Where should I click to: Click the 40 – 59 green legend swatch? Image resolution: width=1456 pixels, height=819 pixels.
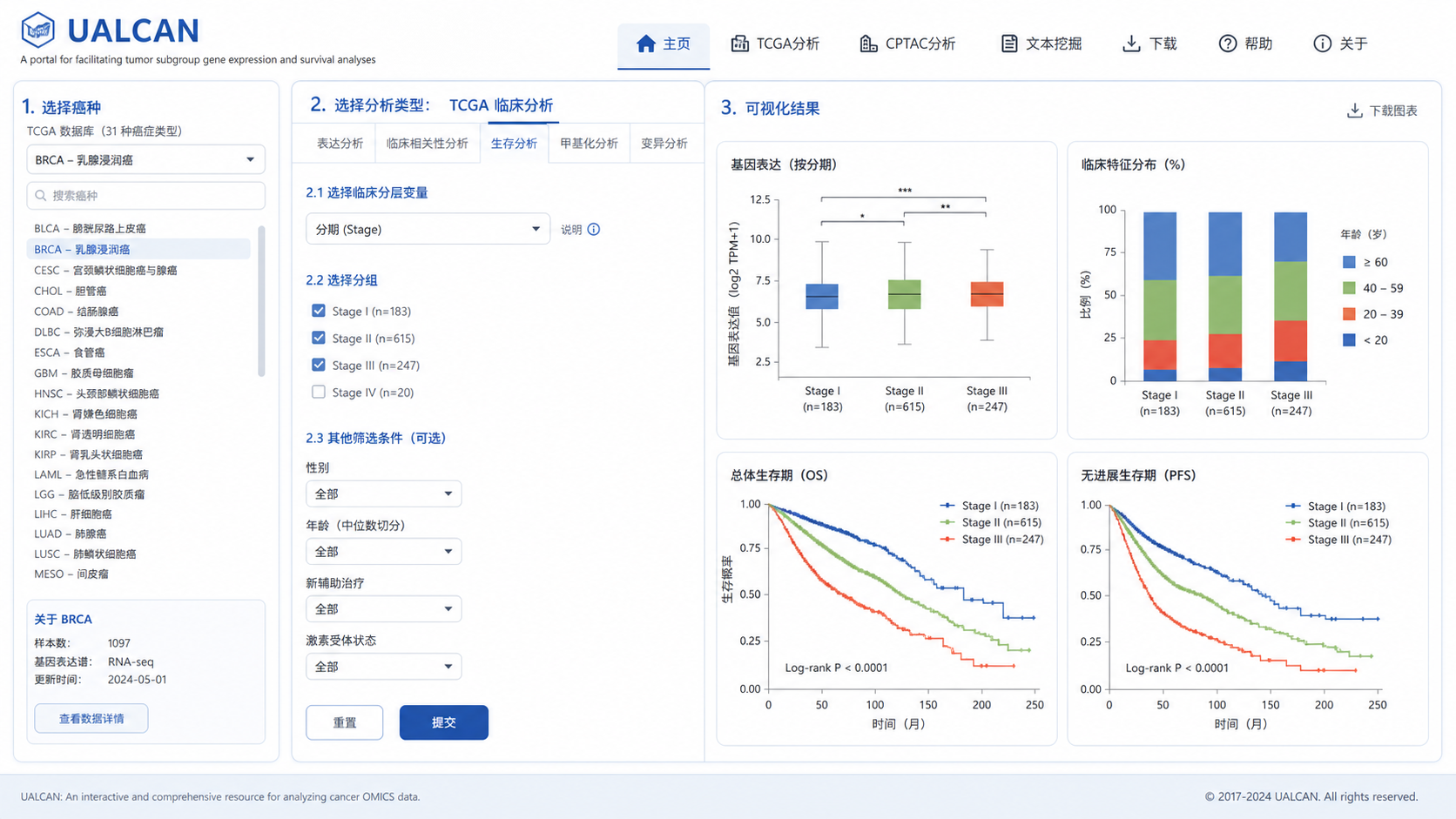pos(1349,288)
